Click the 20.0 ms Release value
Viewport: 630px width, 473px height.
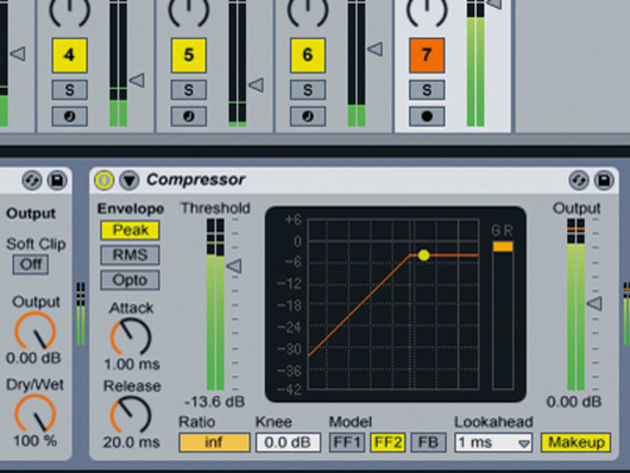[x=131, y=442]
